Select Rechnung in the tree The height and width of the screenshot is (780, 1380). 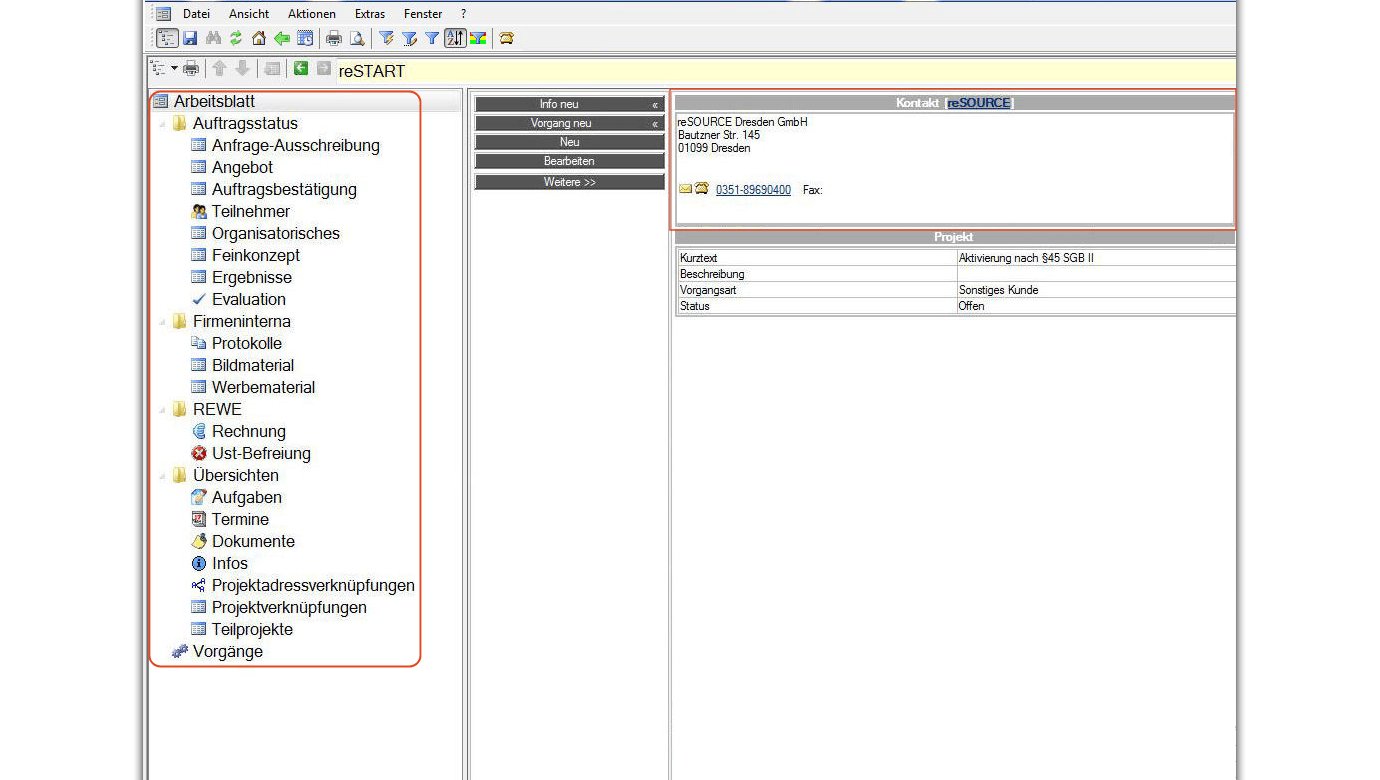click(248, 432)
